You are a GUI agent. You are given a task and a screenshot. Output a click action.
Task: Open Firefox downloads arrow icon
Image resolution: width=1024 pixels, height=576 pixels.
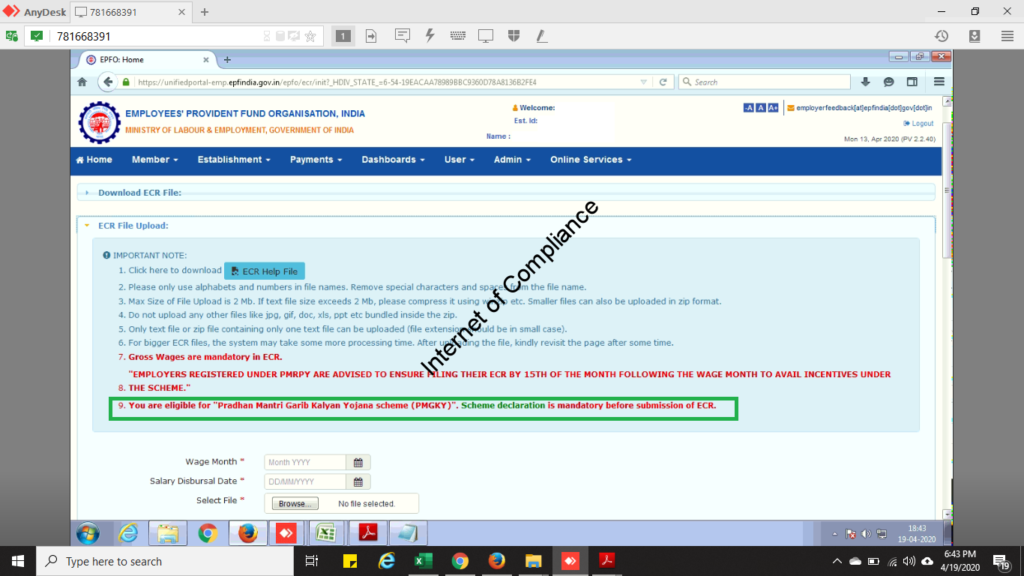click(865, 82)
